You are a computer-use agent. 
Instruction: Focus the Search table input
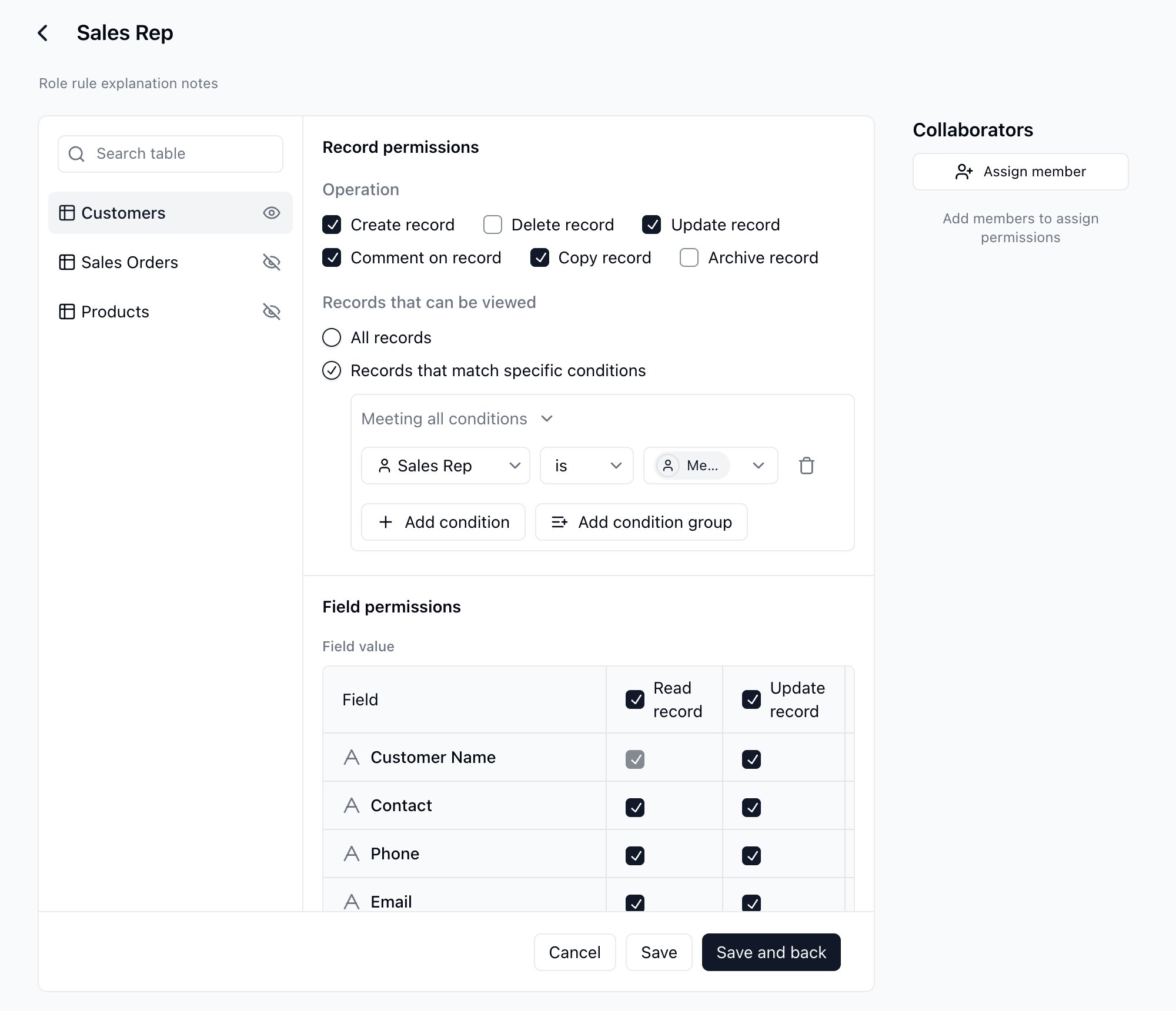[171, 154]
